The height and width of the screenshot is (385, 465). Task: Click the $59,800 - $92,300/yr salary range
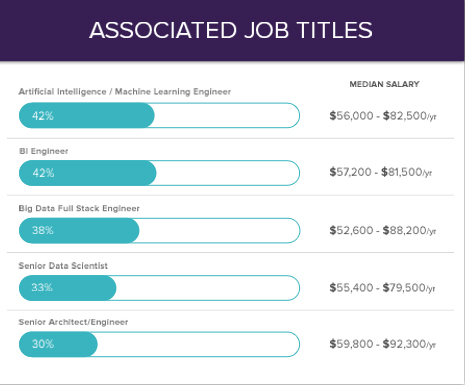coord(383,344)
